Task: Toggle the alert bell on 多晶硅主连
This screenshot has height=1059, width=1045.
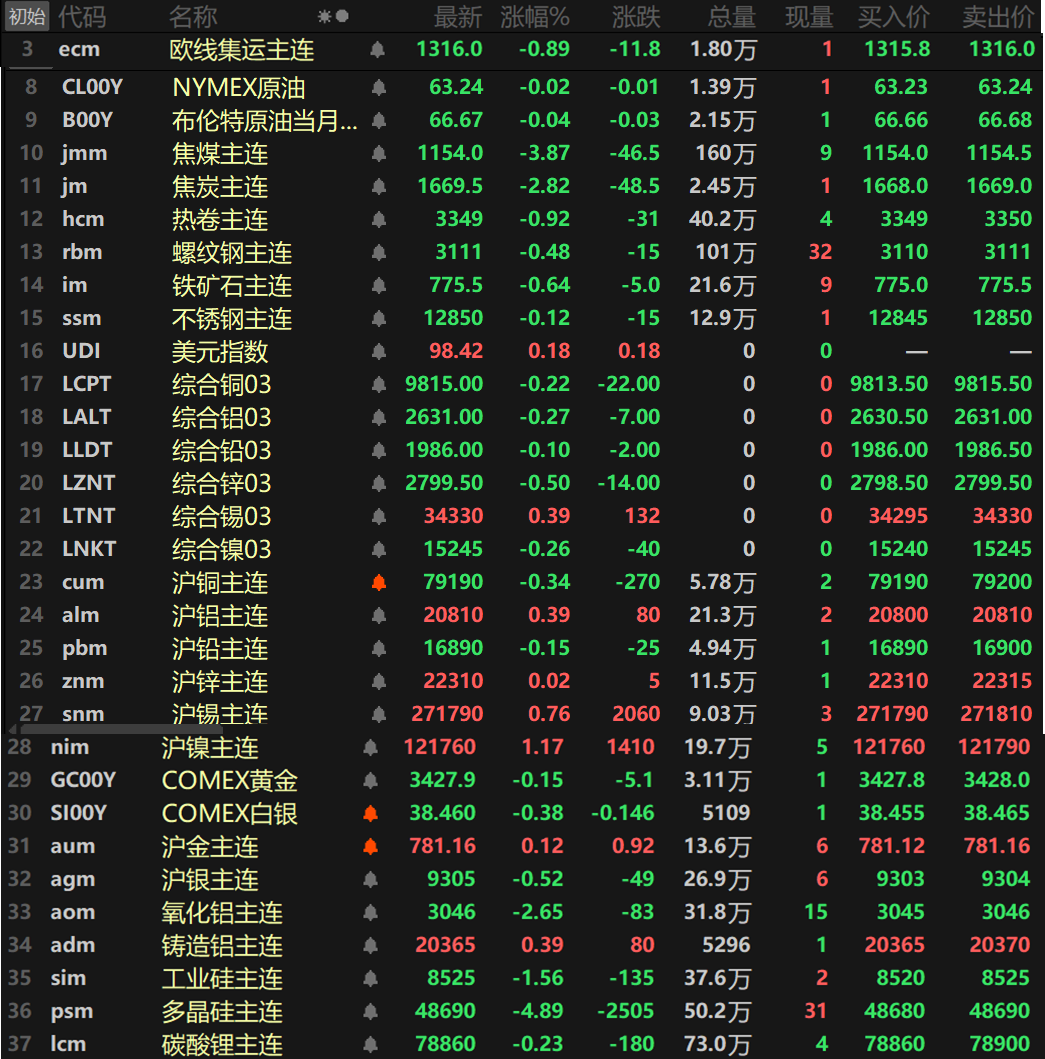Action: [370, 1011]
